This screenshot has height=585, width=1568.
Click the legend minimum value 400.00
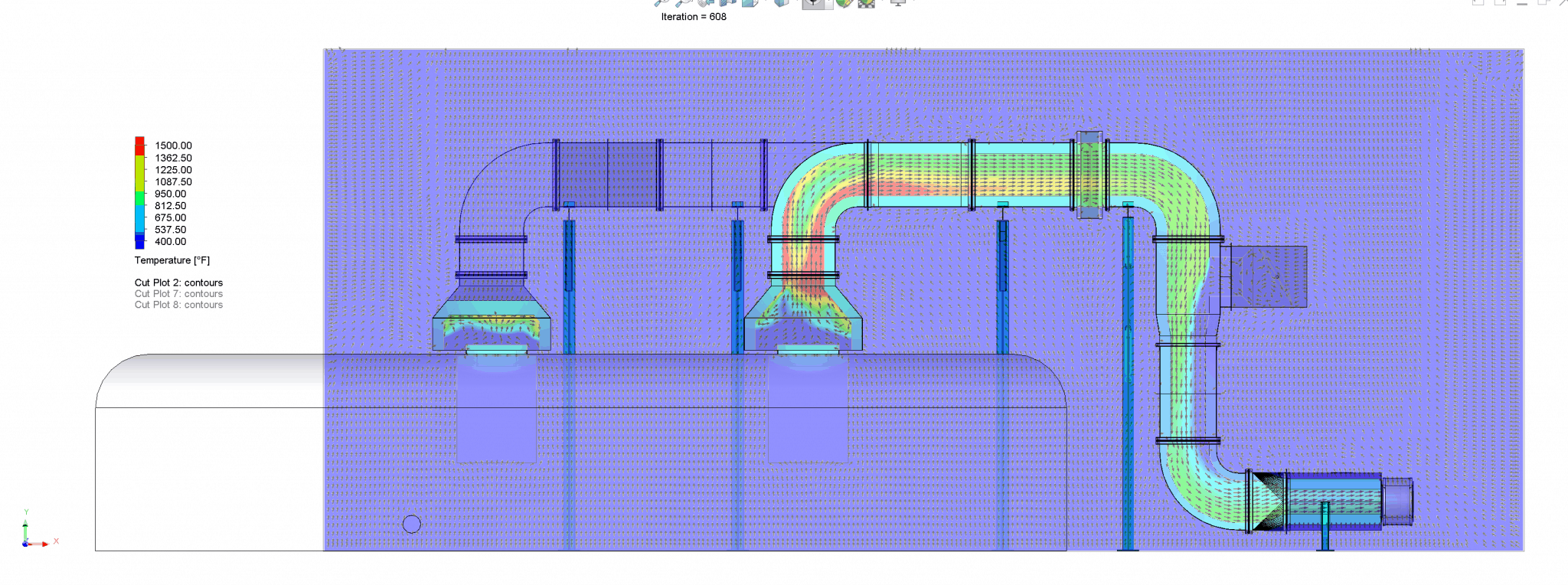point(170,242)
